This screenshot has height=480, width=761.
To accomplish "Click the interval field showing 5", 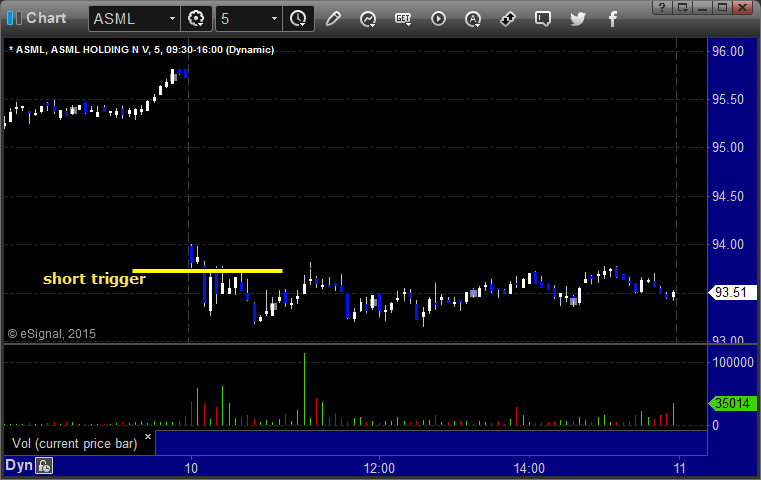I will (243, 19).
